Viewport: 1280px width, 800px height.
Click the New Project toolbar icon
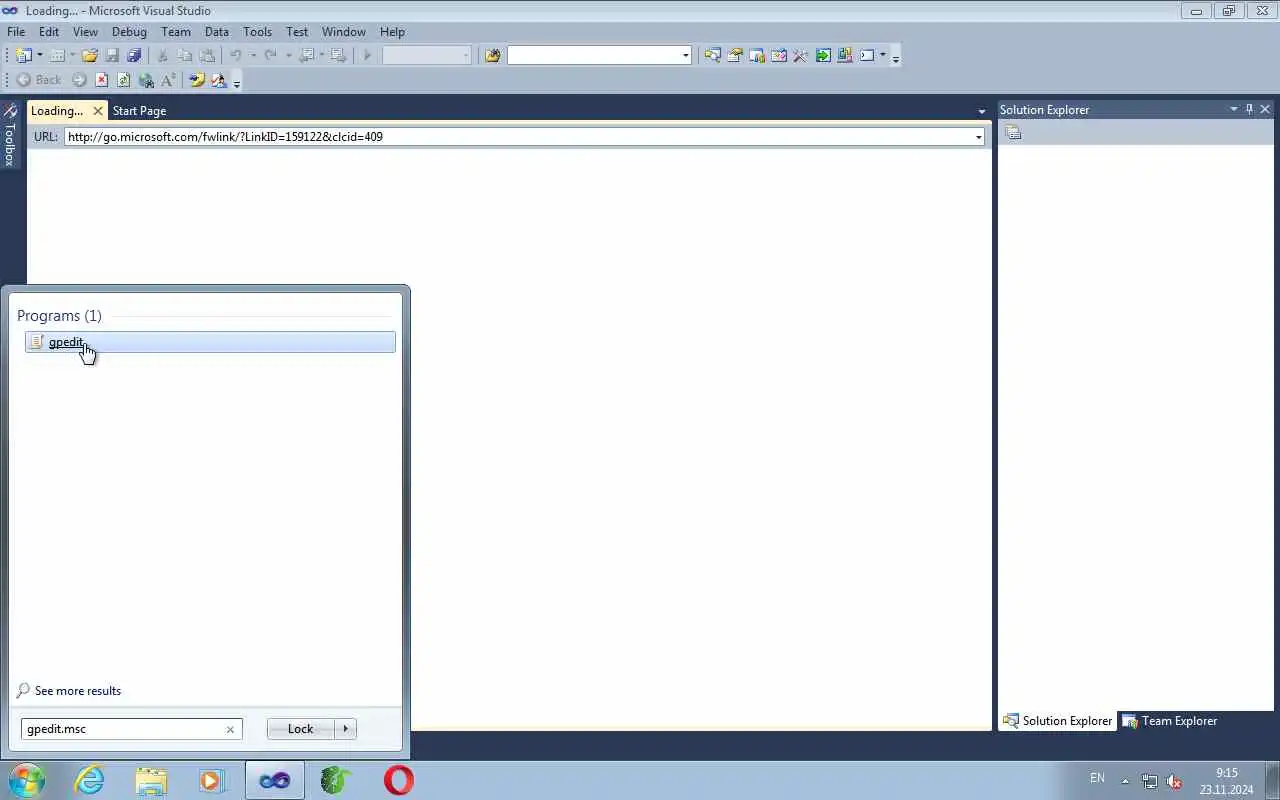click(x=23, y=56)
